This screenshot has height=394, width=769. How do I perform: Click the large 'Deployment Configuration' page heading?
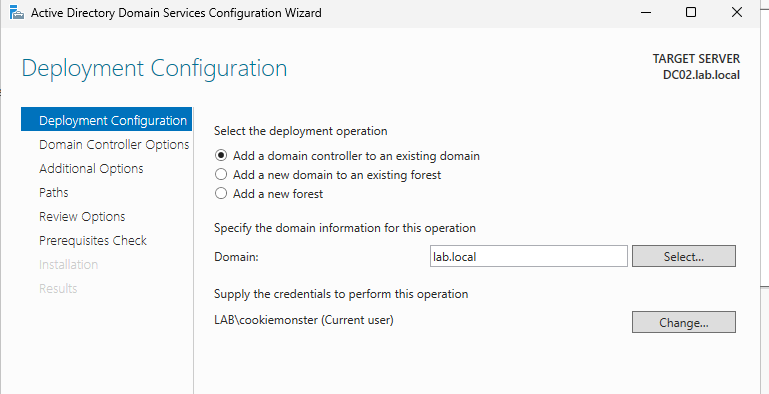click(154, 69)
